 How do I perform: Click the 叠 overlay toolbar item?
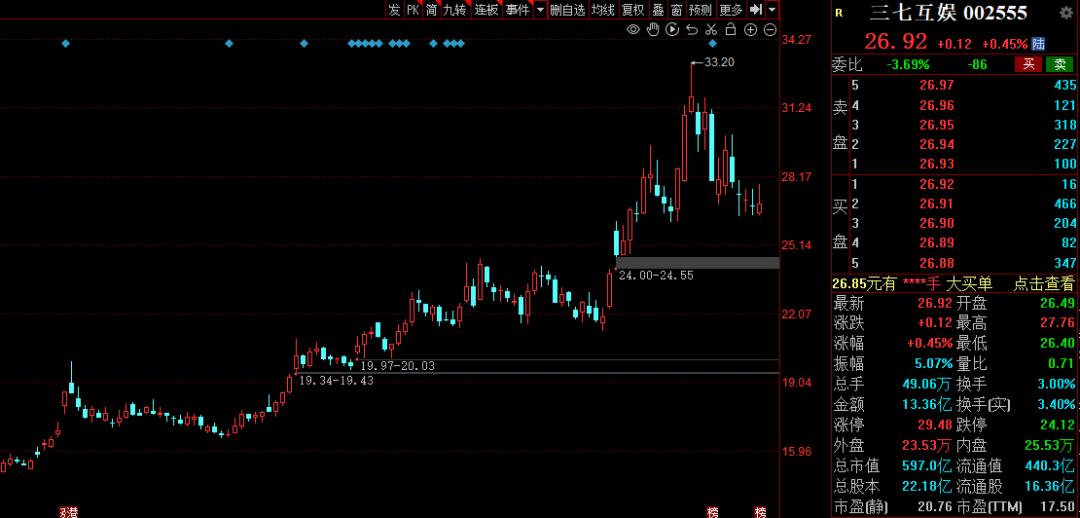658,10
